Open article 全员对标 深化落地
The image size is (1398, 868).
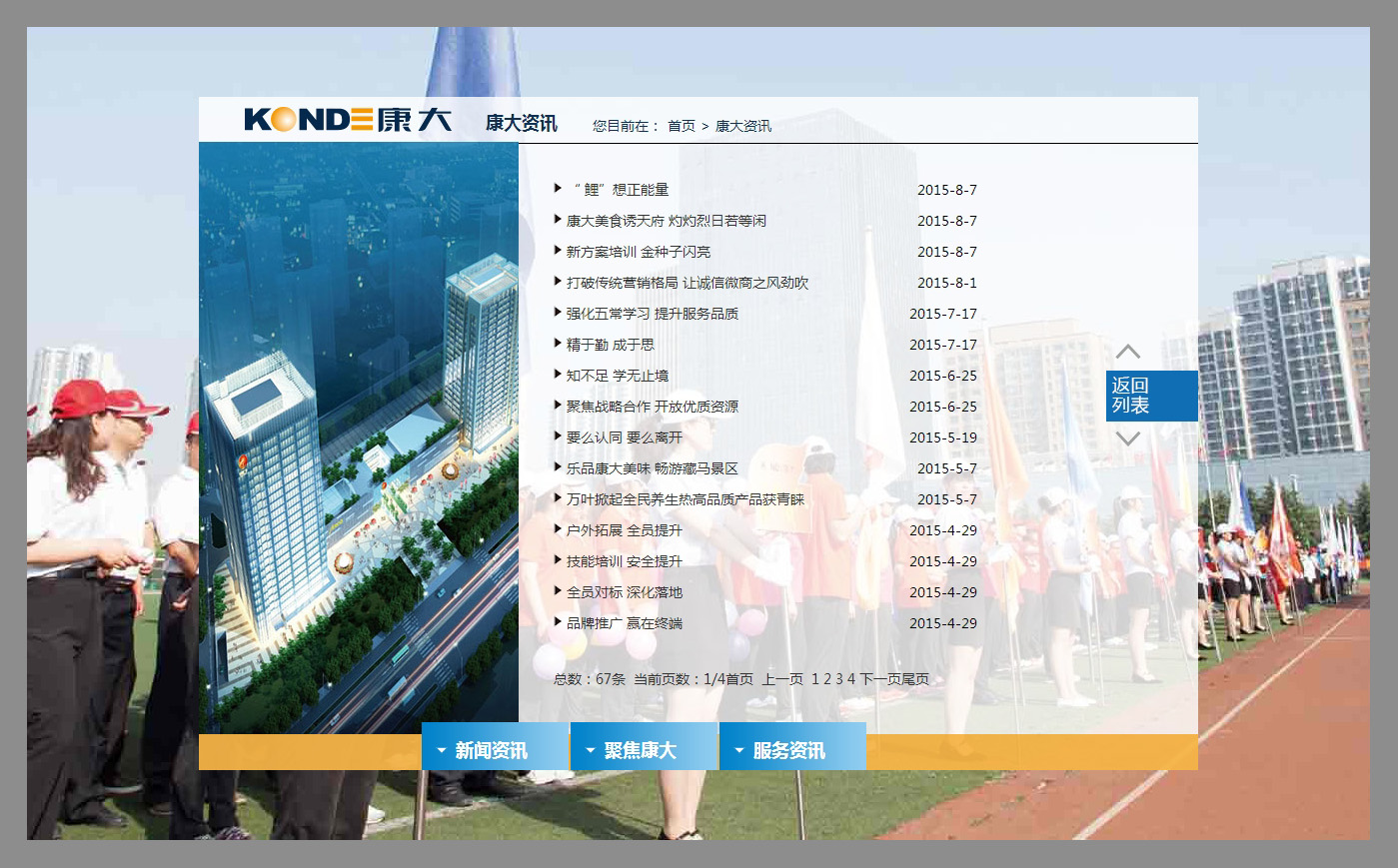pyautogui.click(x=625, y=592)
